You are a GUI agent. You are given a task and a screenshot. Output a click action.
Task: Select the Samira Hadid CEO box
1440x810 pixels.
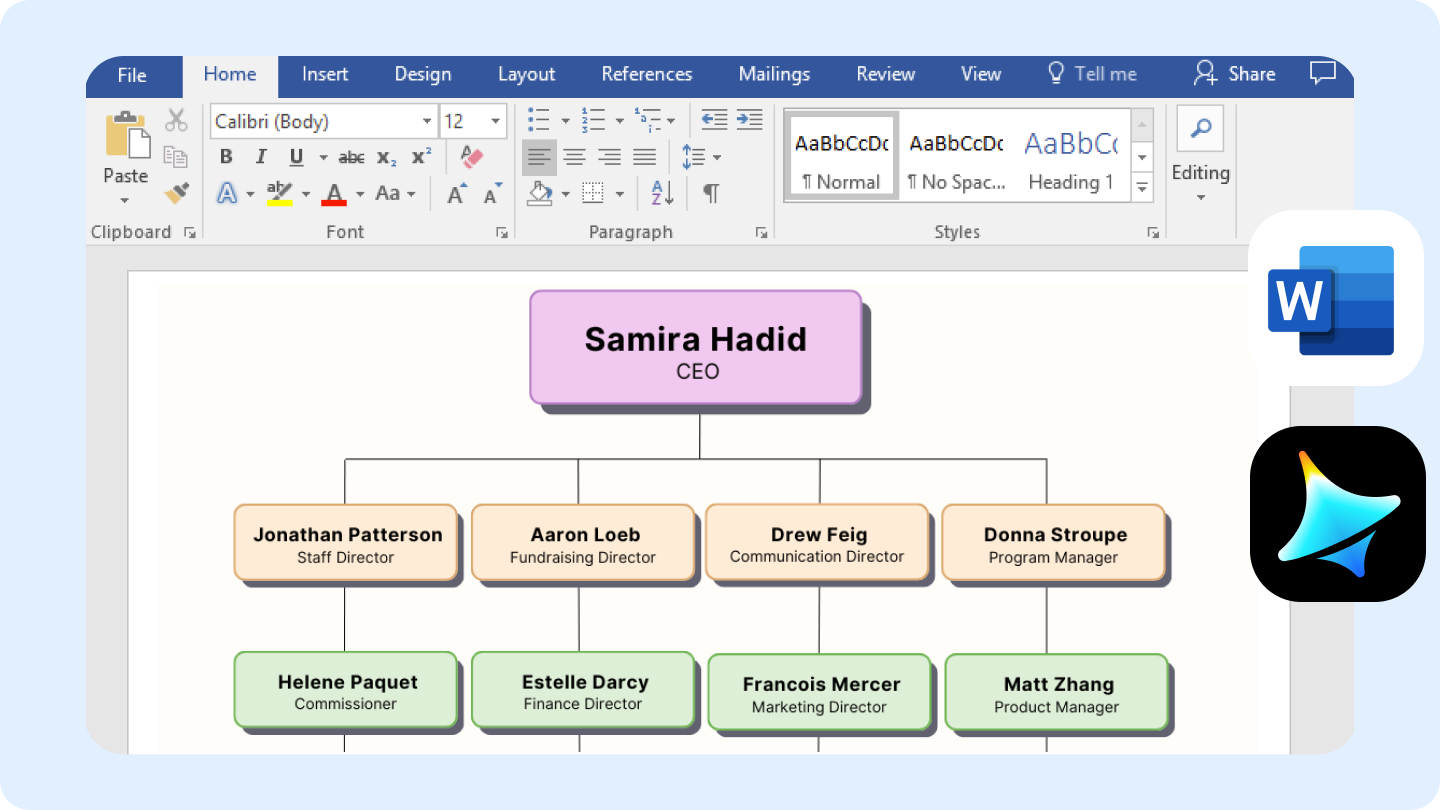[695, 348]
